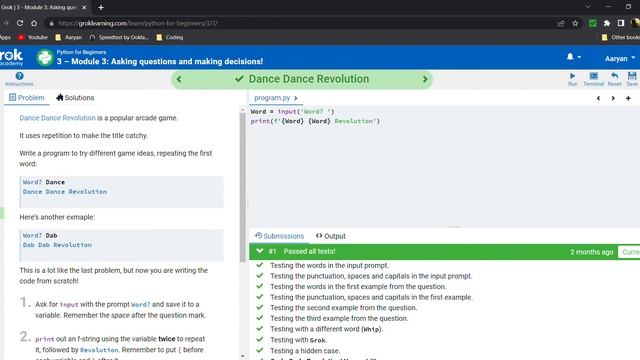Image resolution: width=640 pixels, height=360 pixels.
Task: Click the Word = input code line
Action: point(292,111)
